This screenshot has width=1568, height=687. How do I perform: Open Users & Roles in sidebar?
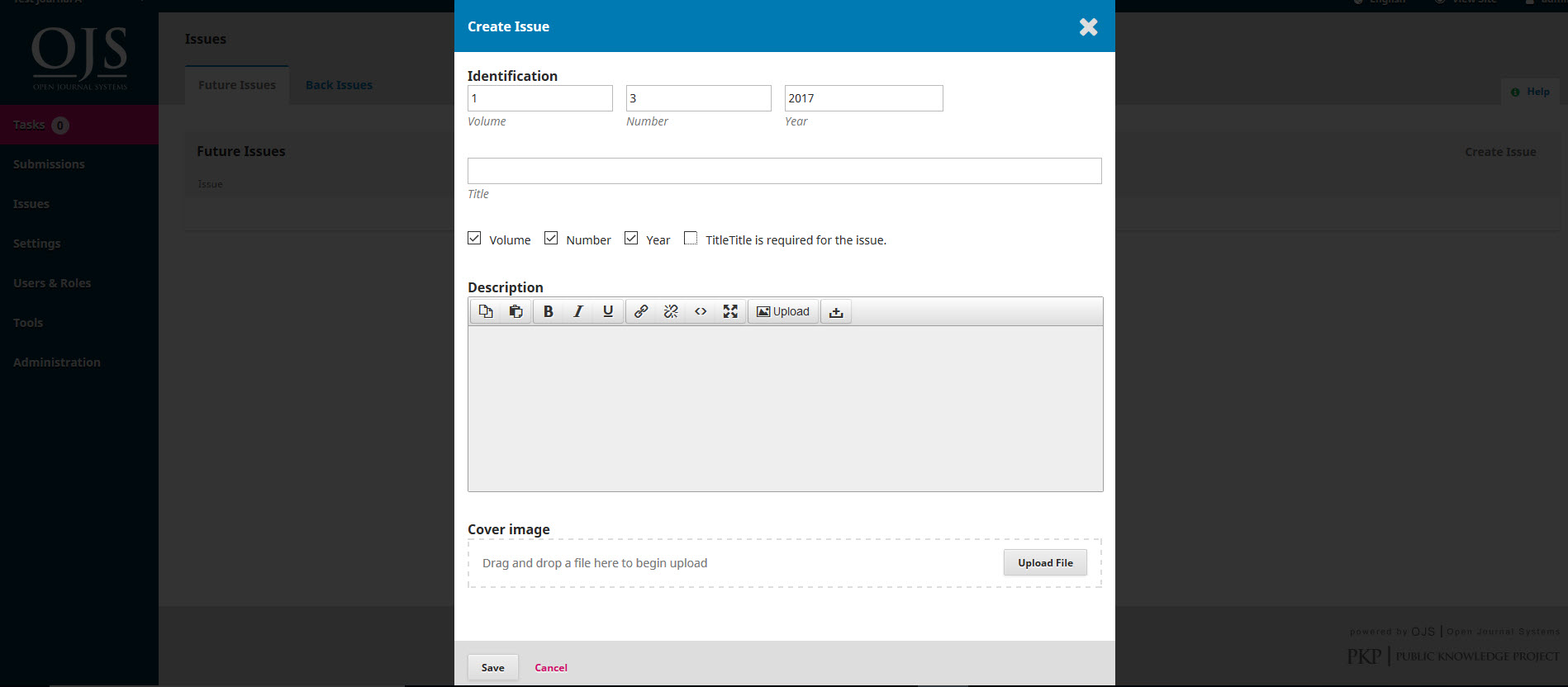pos(79,283)
